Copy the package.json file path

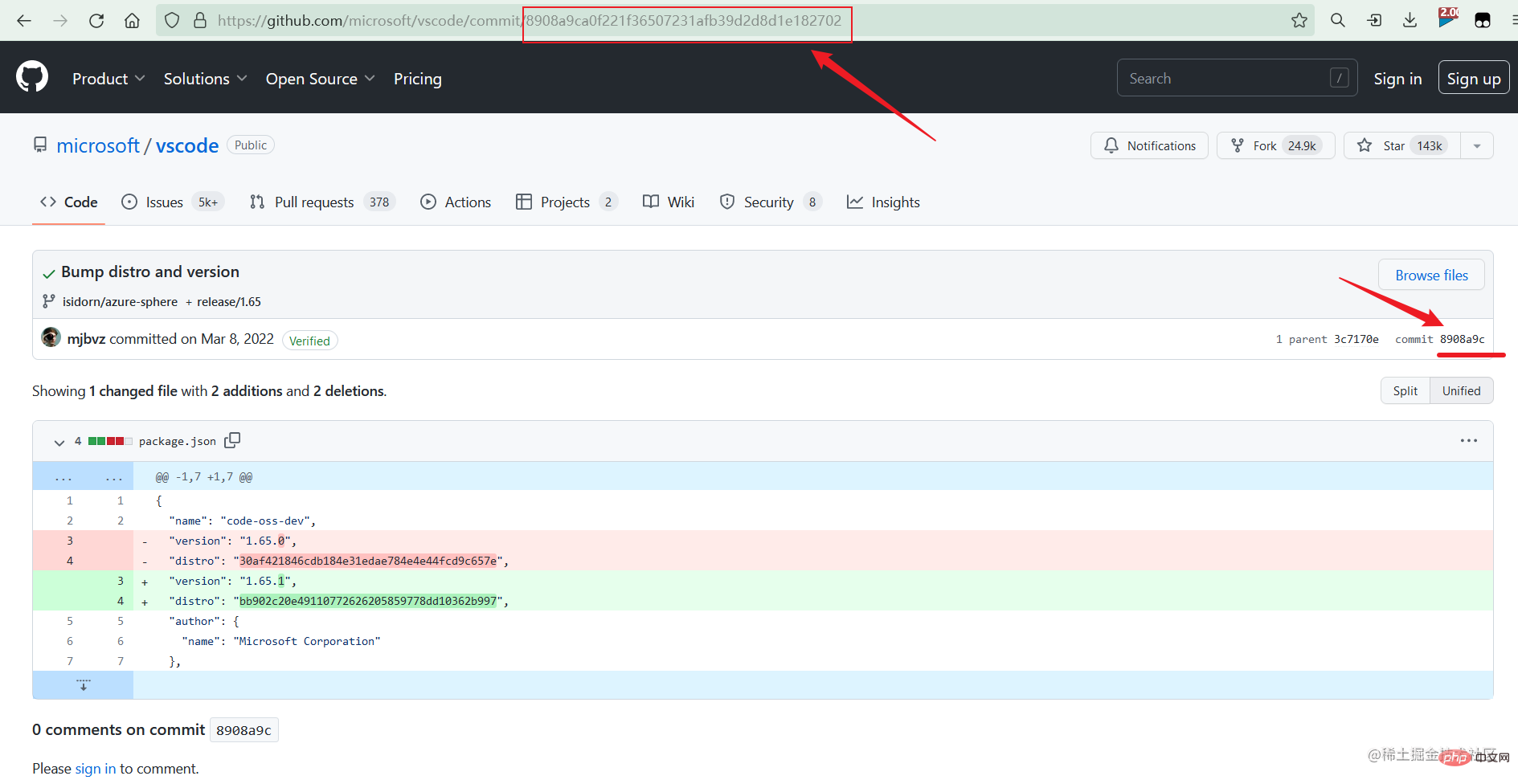click(x=232, y=440)
